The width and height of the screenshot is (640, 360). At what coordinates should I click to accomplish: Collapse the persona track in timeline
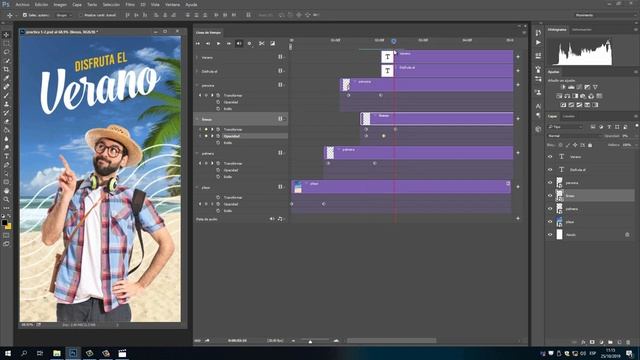coord(198,85)
